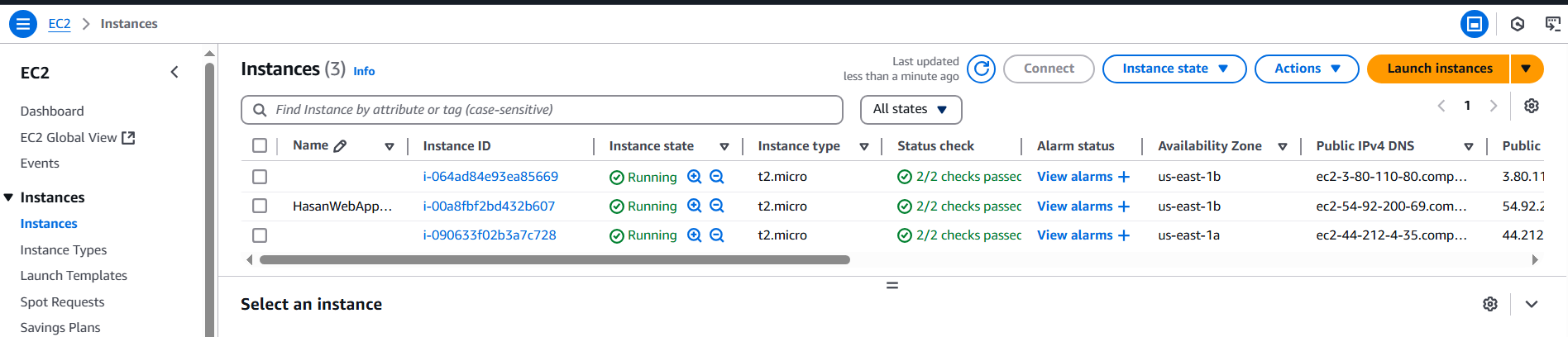Zoom-in filter for i-00a8fbf2bd432b607 state
1568x337 pixels.
pyautogui.click(x=695, y=206)
